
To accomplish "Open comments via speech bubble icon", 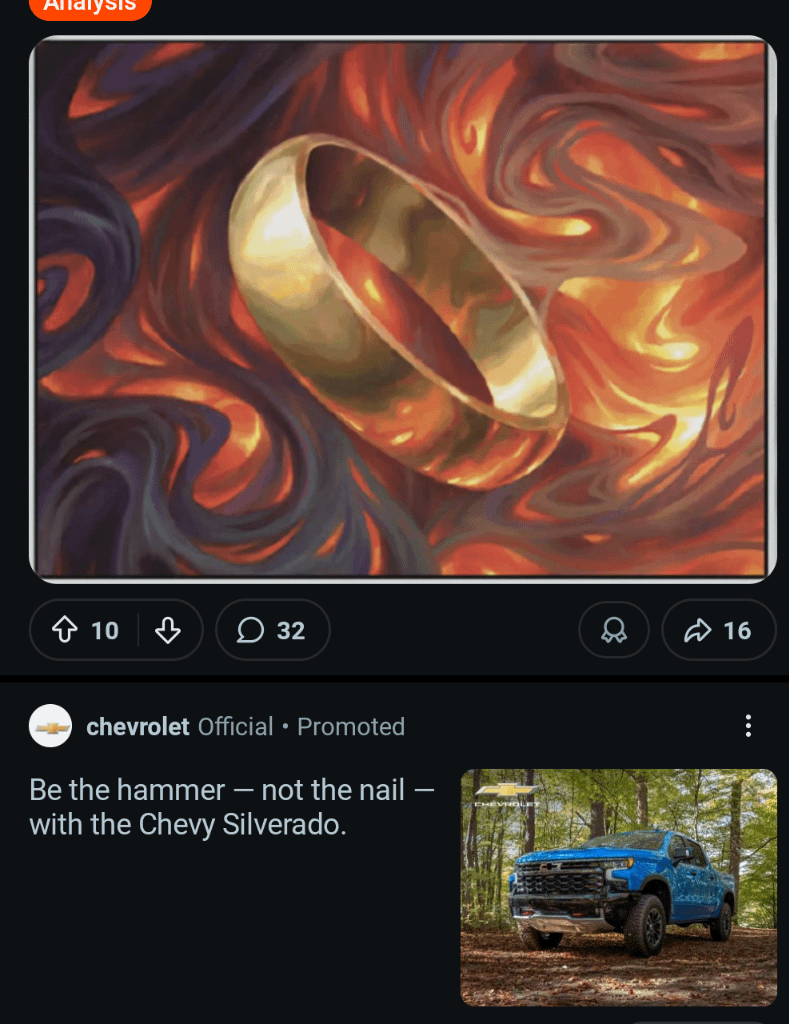I will (250, 630).
